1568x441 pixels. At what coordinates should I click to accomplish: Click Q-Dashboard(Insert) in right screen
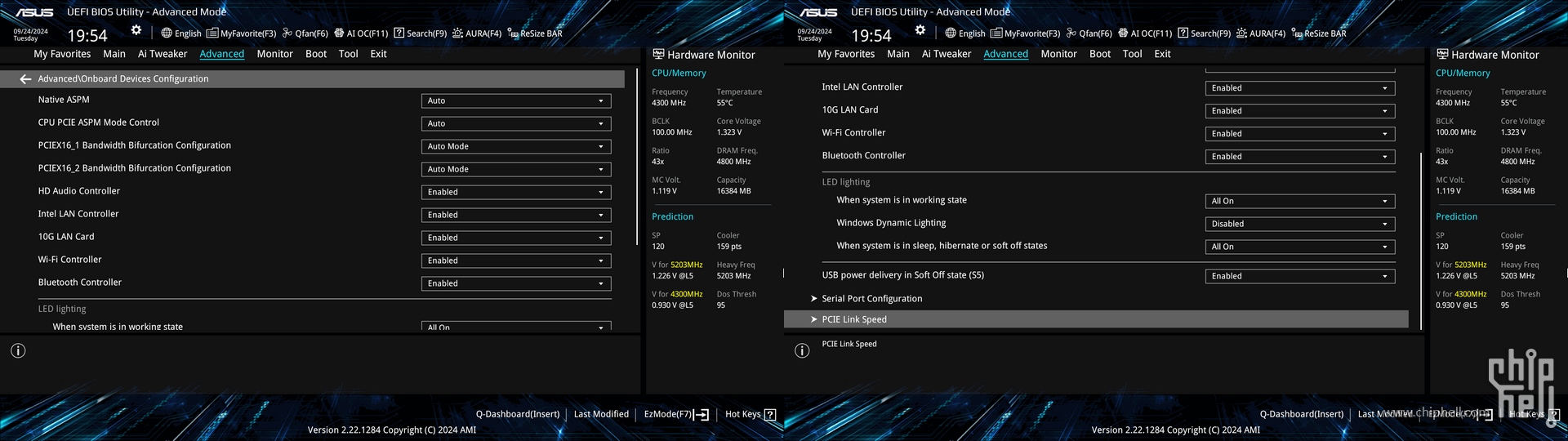pyautogui.click(x=1302, y=414)
